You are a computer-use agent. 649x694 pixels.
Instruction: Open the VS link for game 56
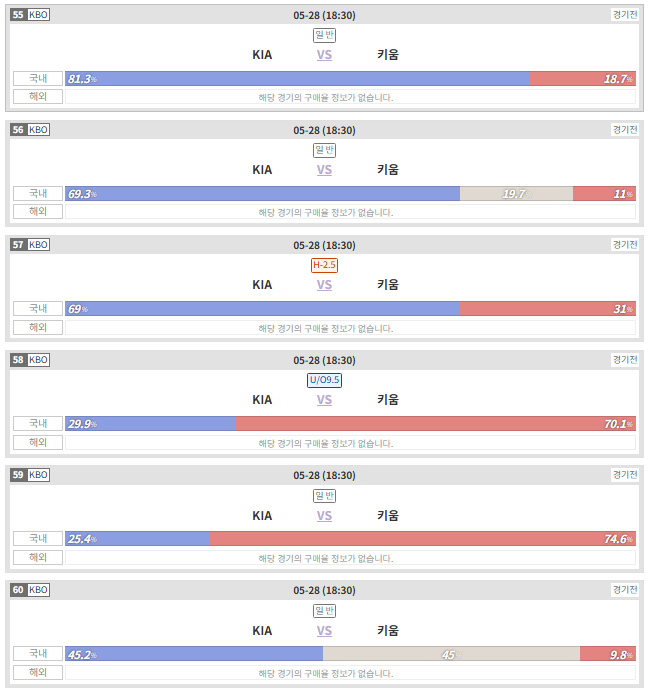(324, 170)
